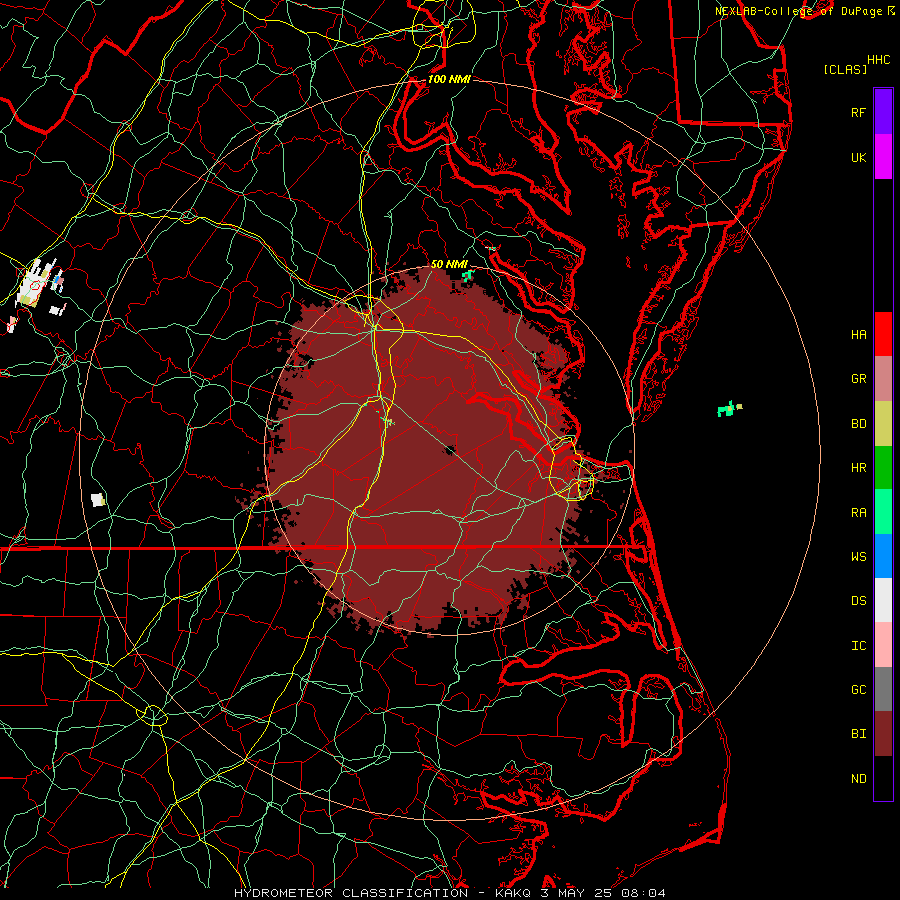The width and height of the screenshot is (900, 900).
Task: Click the 100 NMI range ring label
Action: pyautogui.click(x=449, y=79)
